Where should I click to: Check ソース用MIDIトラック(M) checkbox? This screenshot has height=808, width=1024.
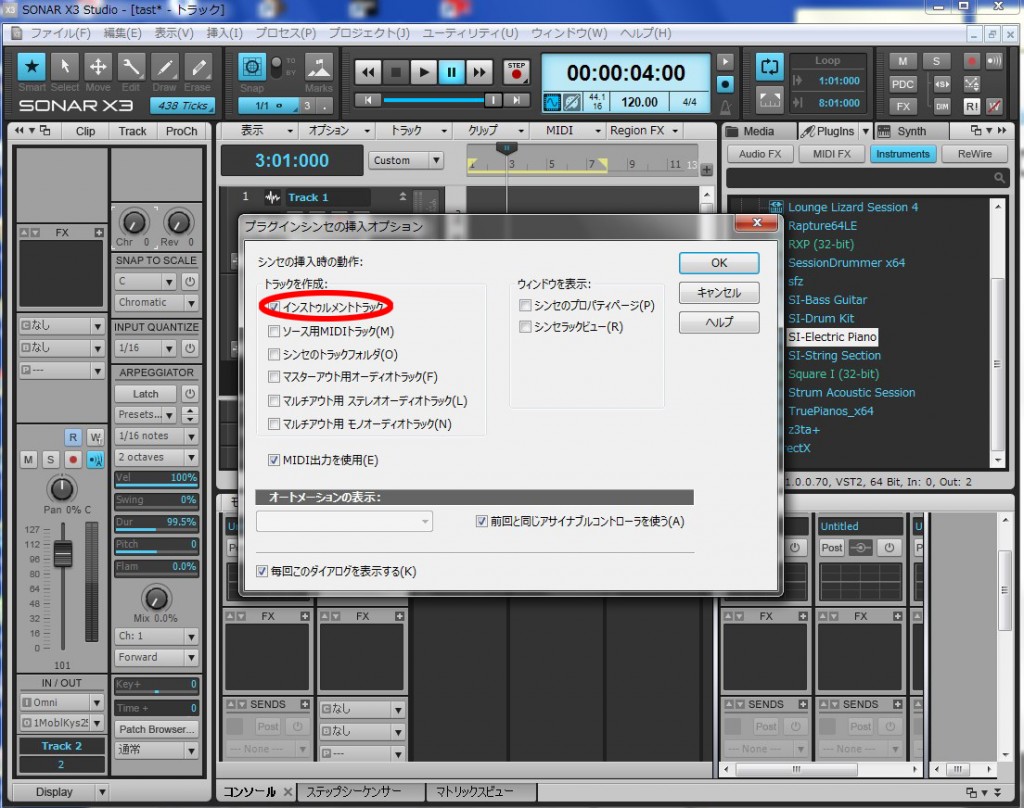(274, 331)
